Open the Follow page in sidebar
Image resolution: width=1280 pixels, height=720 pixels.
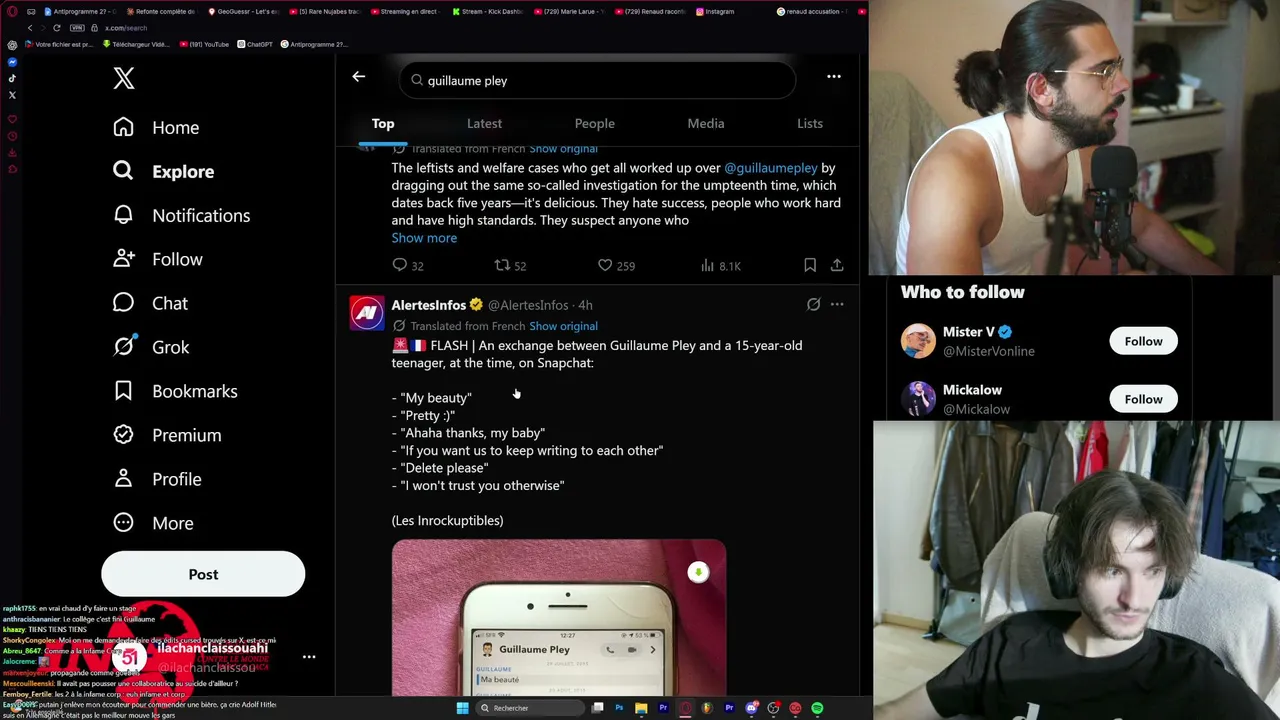pyautogui.click(x=158, y=259)
